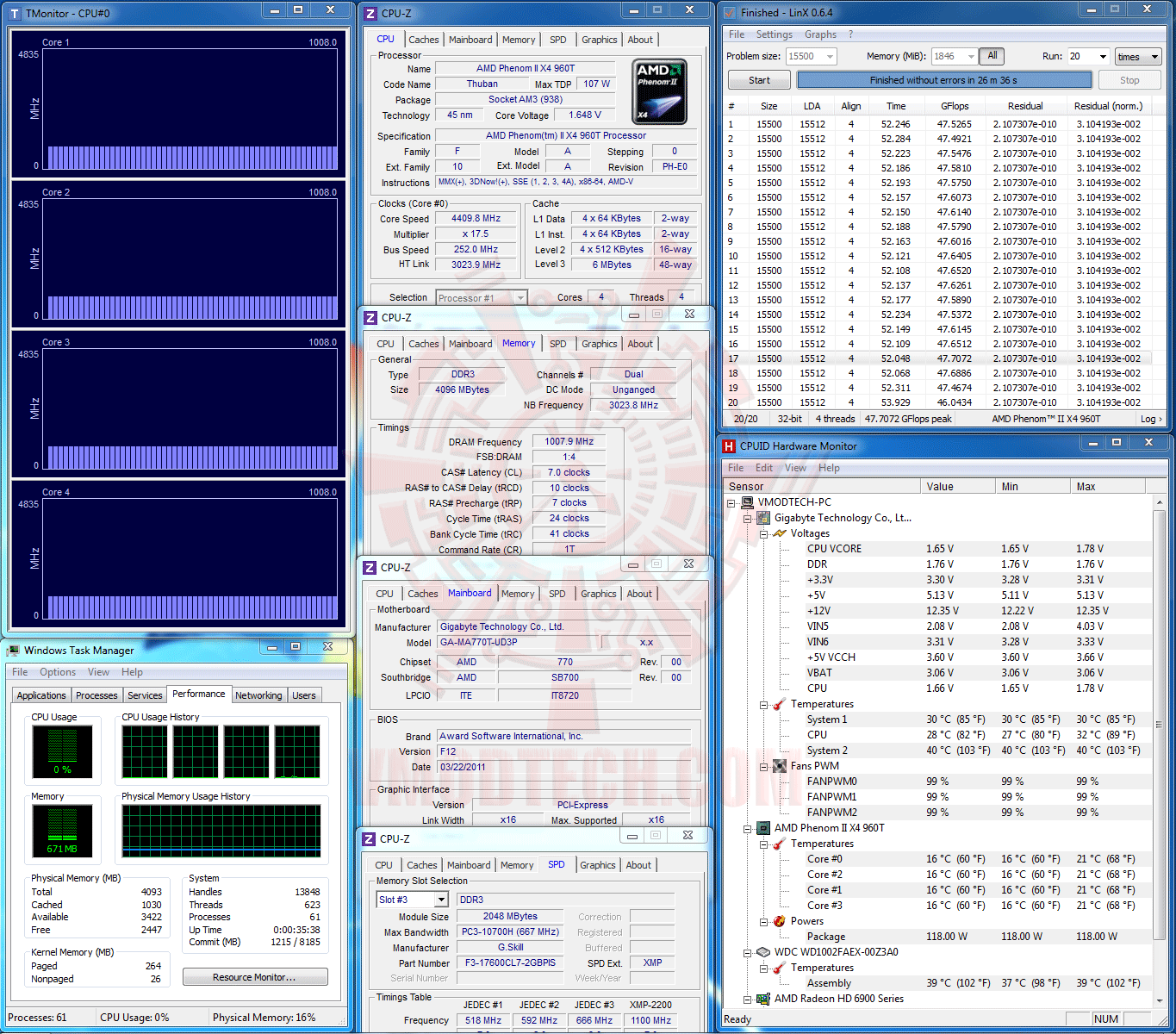
Task: Click the Stop button in LinX
Action: 1129,80
